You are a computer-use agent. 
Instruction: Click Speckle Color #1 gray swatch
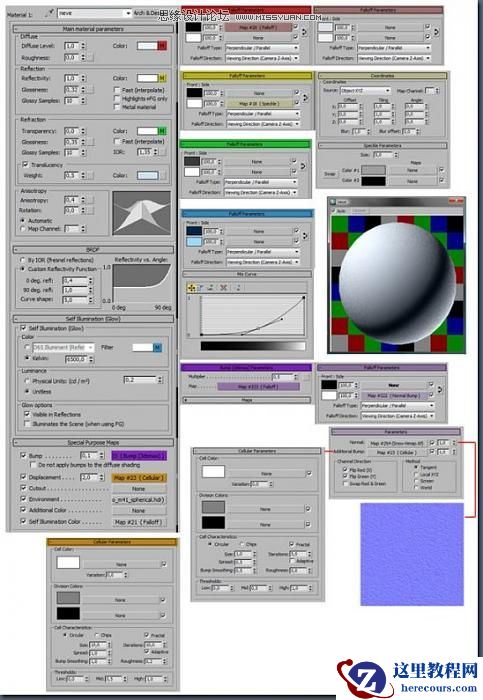click(x=374, y=170)
